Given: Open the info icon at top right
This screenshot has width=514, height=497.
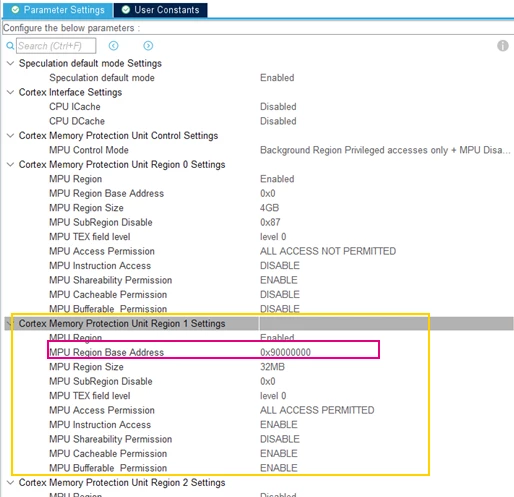Looking at the screenshot, I should click(503, 46).
